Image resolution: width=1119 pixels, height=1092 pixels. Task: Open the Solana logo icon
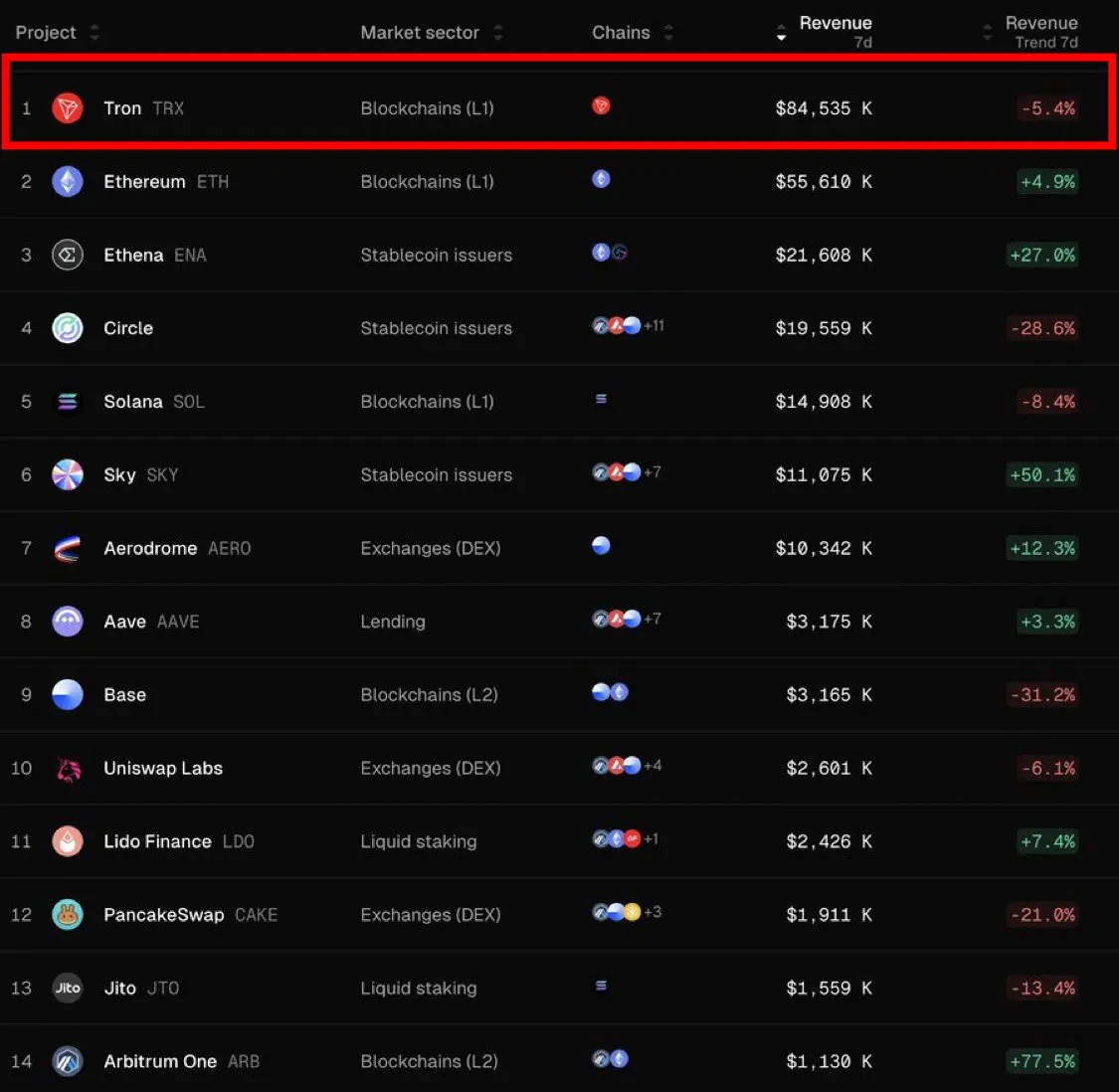[68, 402]
